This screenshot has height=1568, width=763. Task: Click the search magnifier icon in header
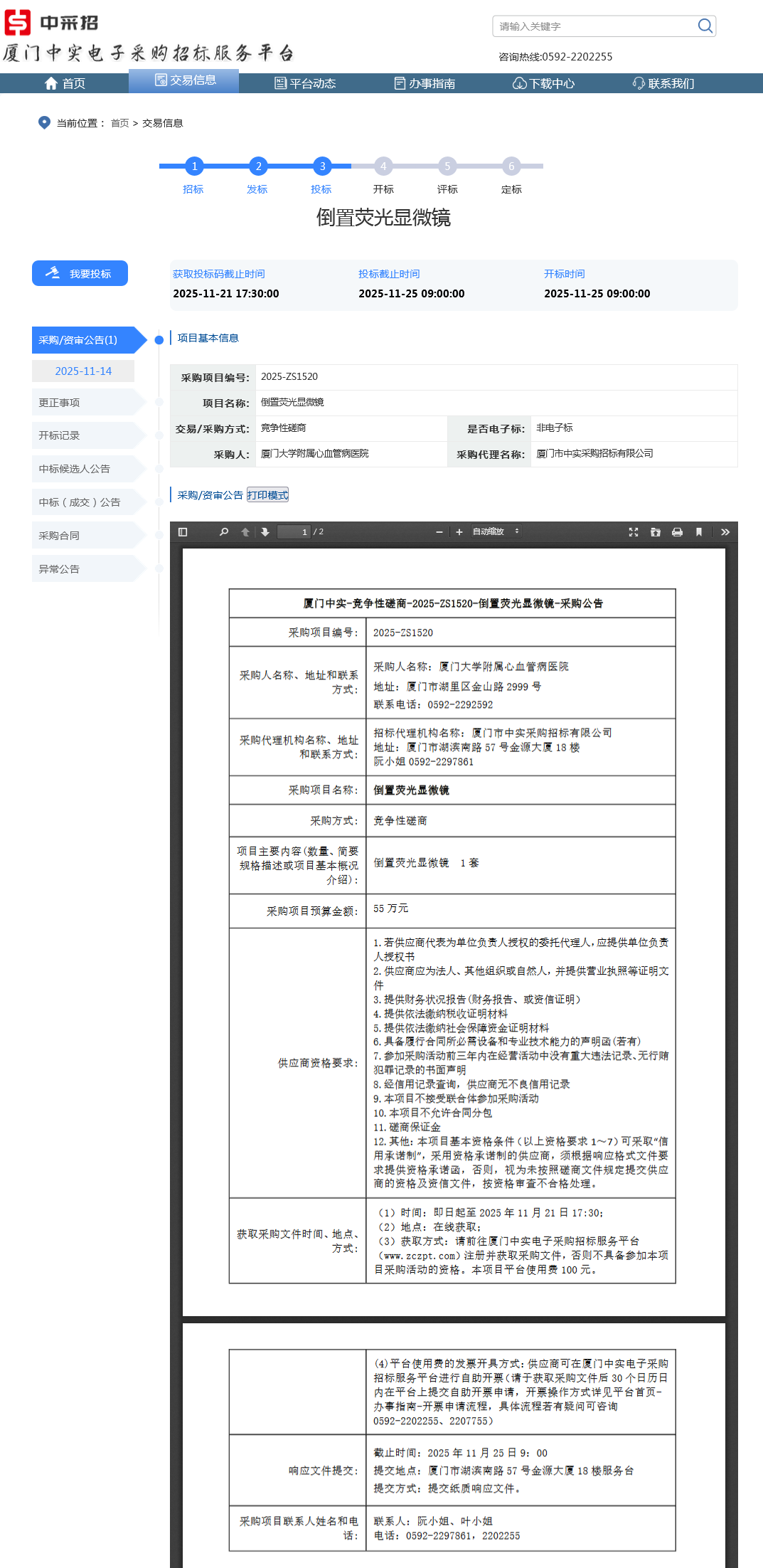[705, 26]
